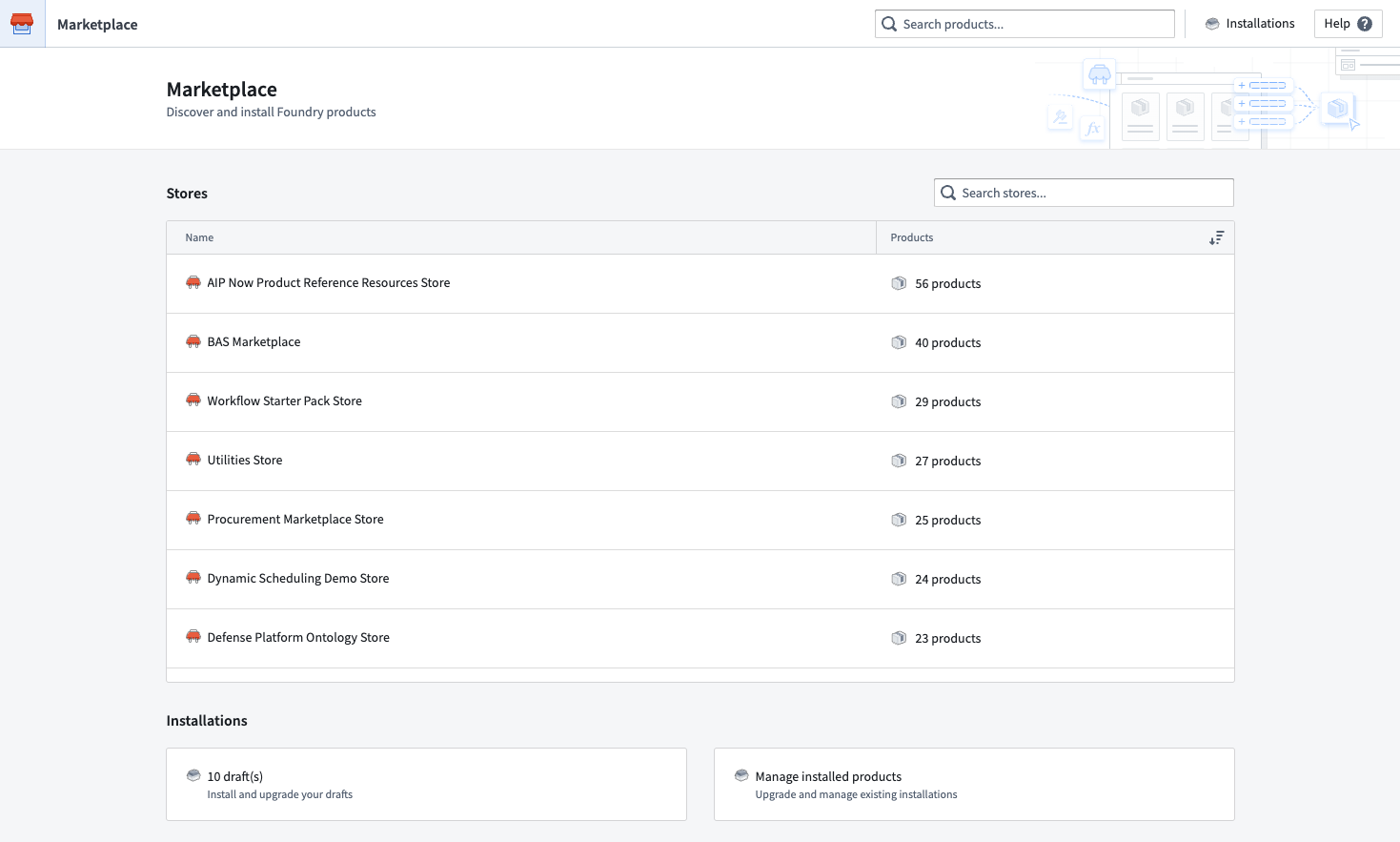This screenshot has height=842, width=1400.
Task: Open Procurement Marketplace Store
Action: coord(700,520)
